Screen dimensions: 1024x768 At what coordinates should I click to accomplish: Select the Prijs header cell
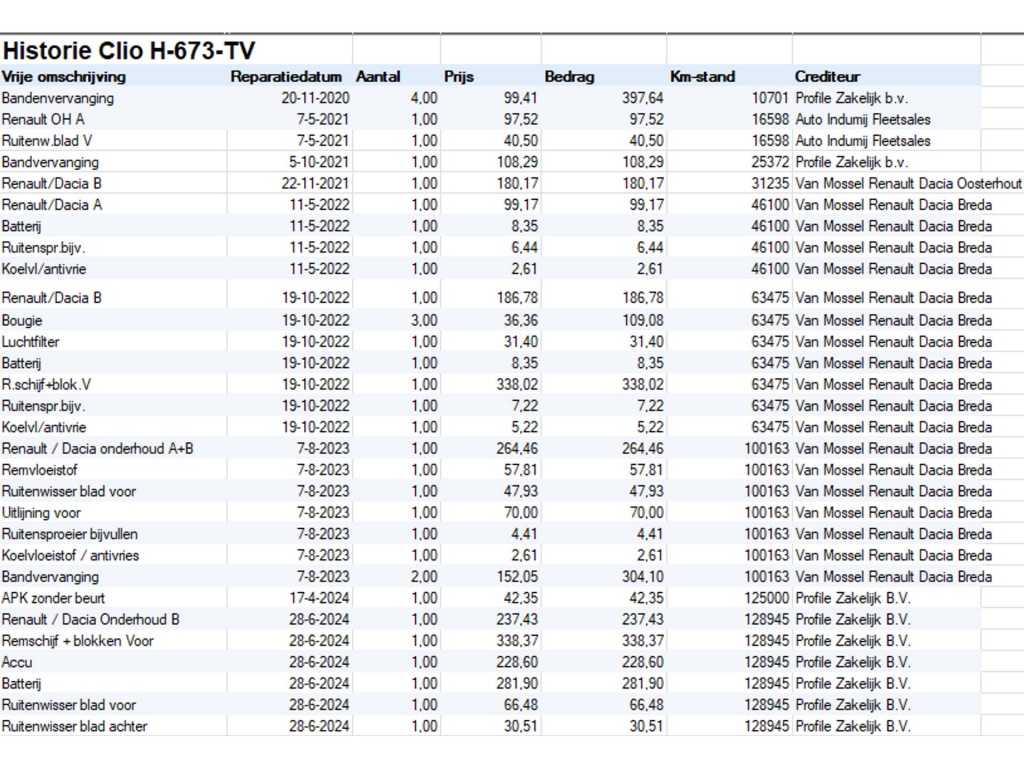pos(459,76)
